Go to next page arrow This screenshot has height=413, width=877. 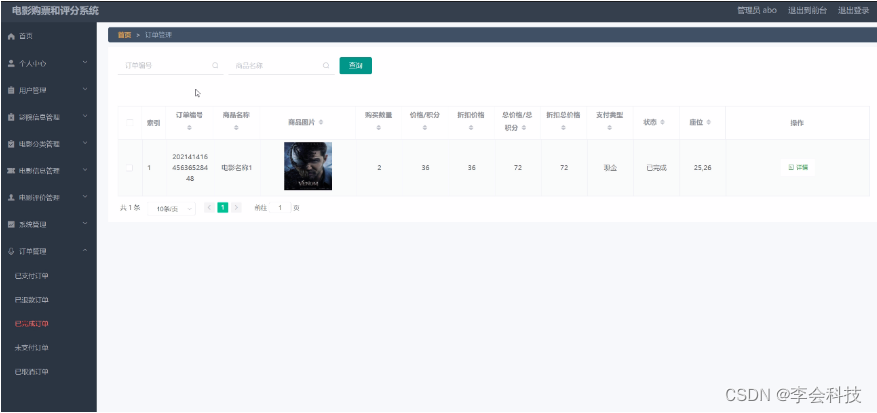coord(237,208)
